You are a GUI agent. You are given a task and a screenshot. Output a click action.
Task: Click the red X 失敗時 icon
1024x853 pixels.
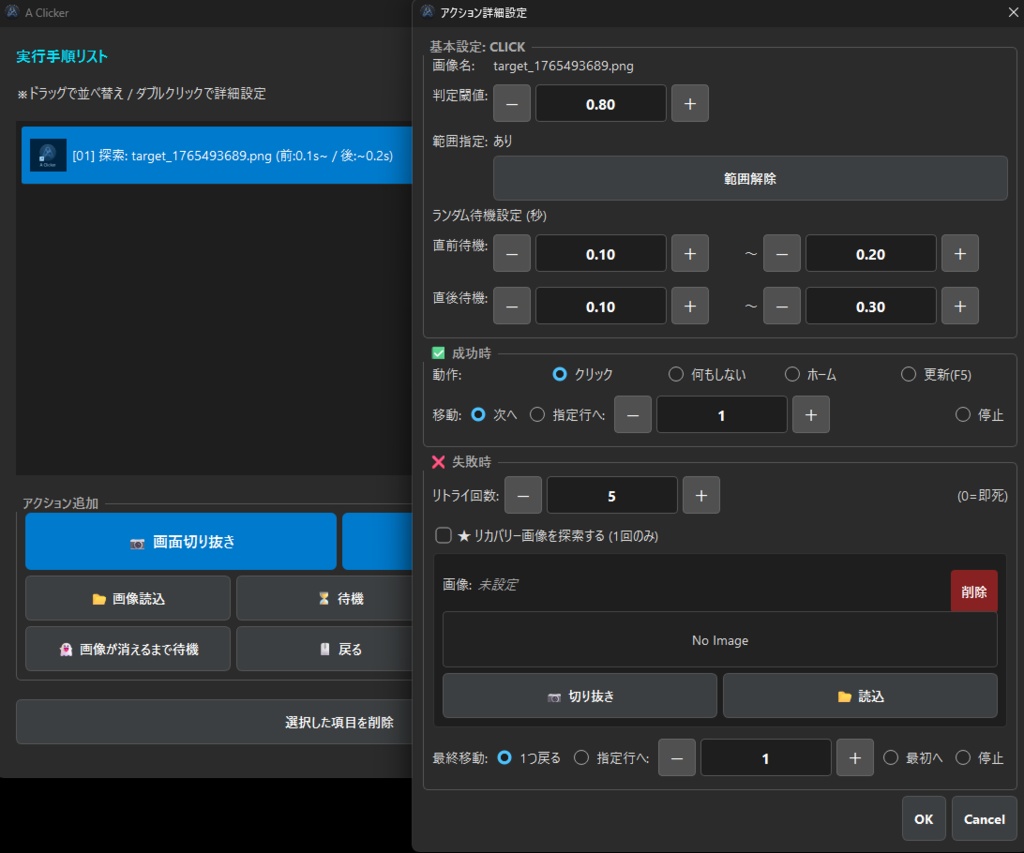click(438, 462)
